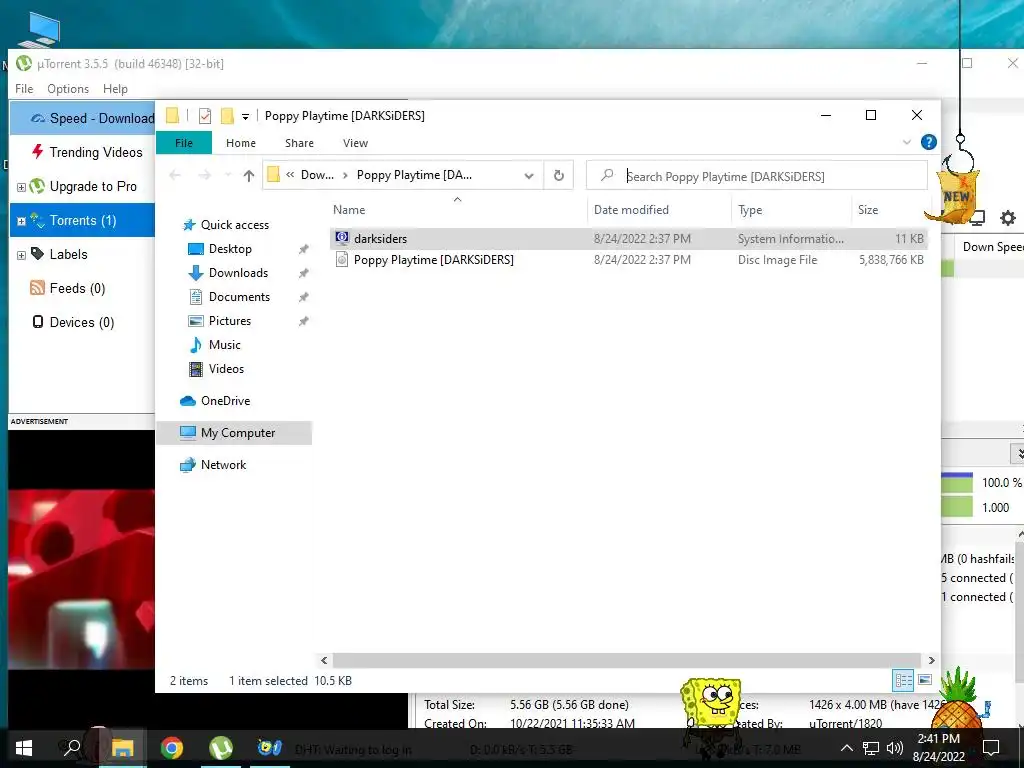This screenshot has height=768, width=1024.
Task: Click Upgrade to Pro in uTorrent
Action: point(93,186)
